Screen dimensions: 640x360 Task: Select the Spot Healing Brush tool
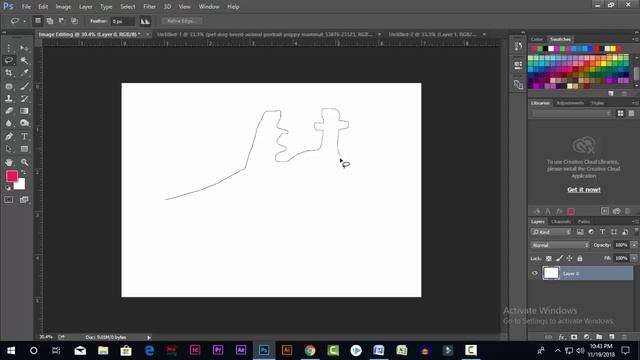9,86
